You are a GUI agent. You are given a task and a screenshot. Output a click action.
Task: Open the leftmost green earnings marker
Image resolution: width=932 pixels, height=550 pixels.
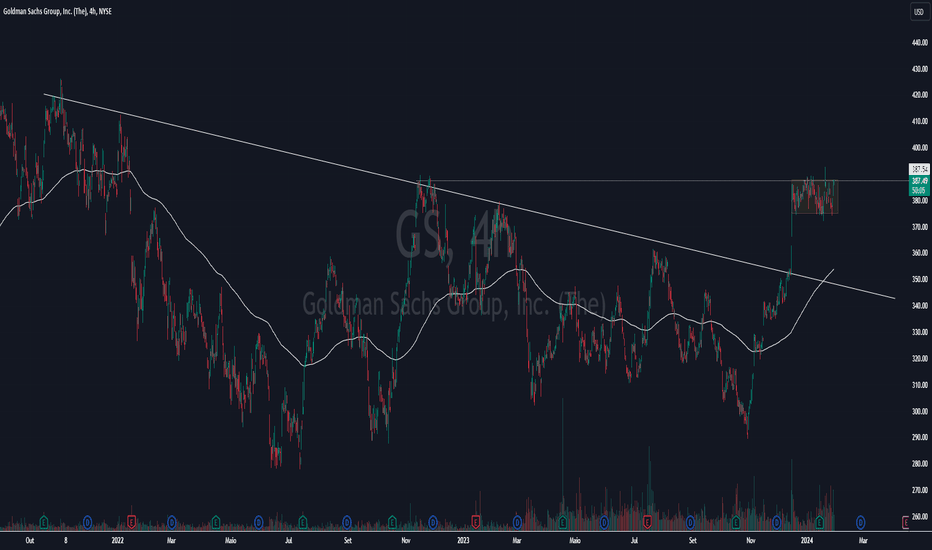(x=45, y=521)
